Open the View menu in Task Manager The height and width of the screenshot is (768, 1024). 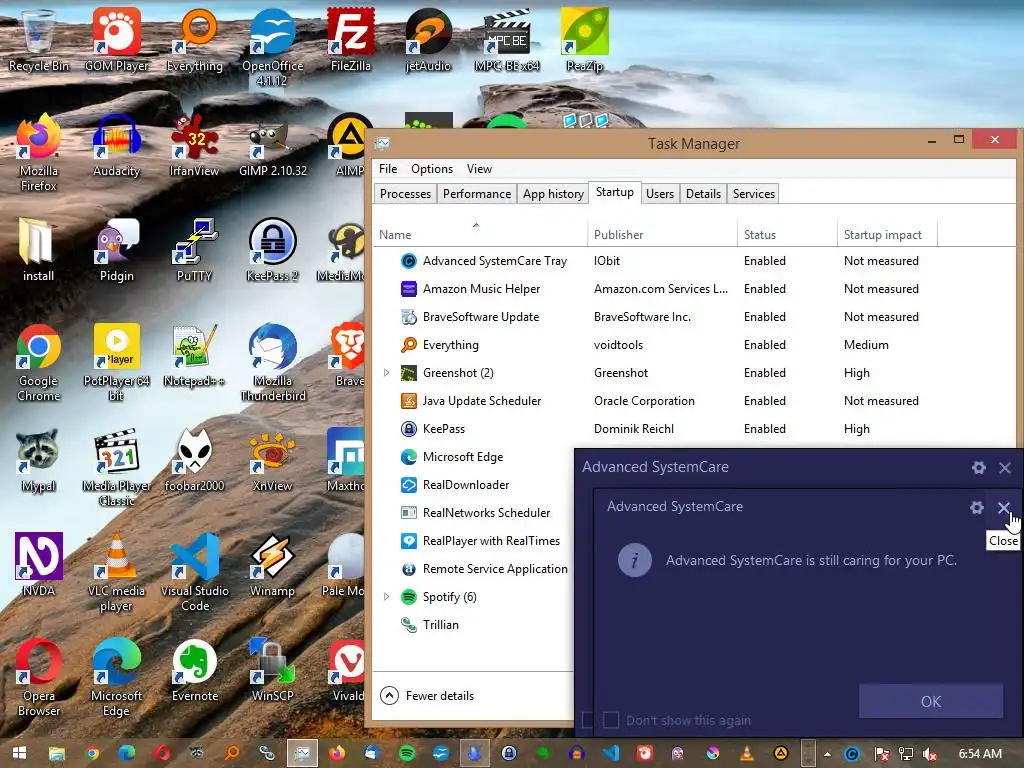point(479,168)
